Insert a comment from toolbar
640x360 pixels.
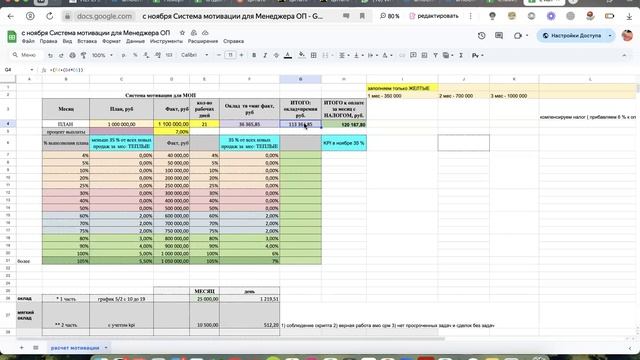[x=413, y=55]
